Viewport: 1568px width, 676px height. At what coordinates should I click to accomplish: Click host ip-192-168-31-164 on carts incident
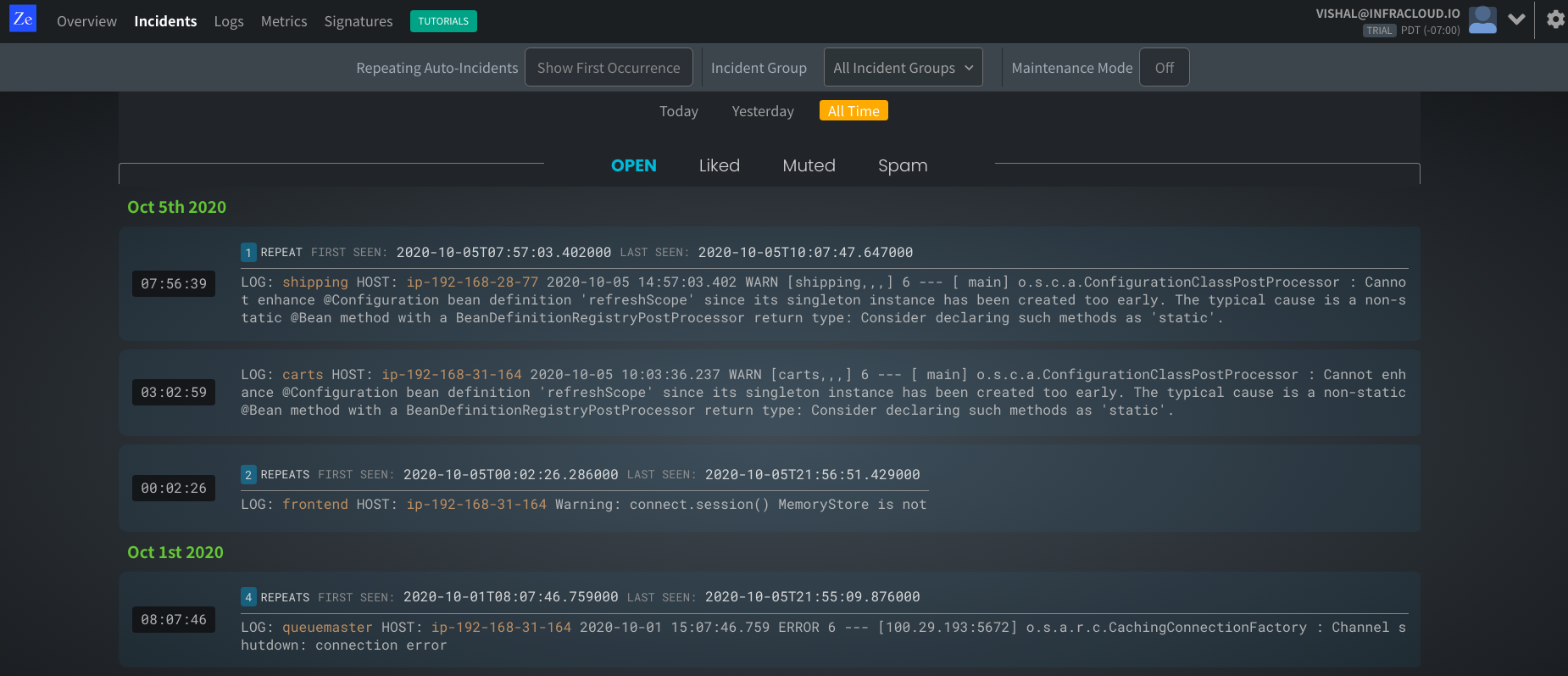tap(452, 375)
